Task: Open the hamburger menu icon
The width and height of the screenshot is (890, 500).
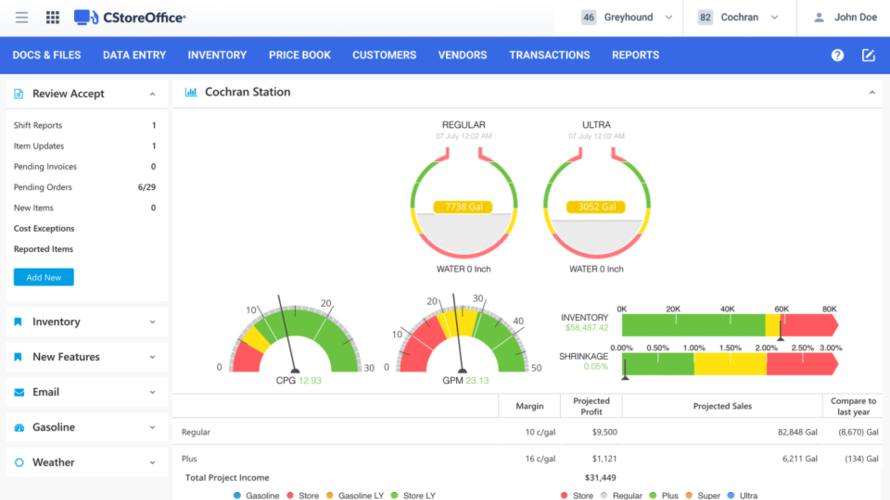Action: [22, 18]
